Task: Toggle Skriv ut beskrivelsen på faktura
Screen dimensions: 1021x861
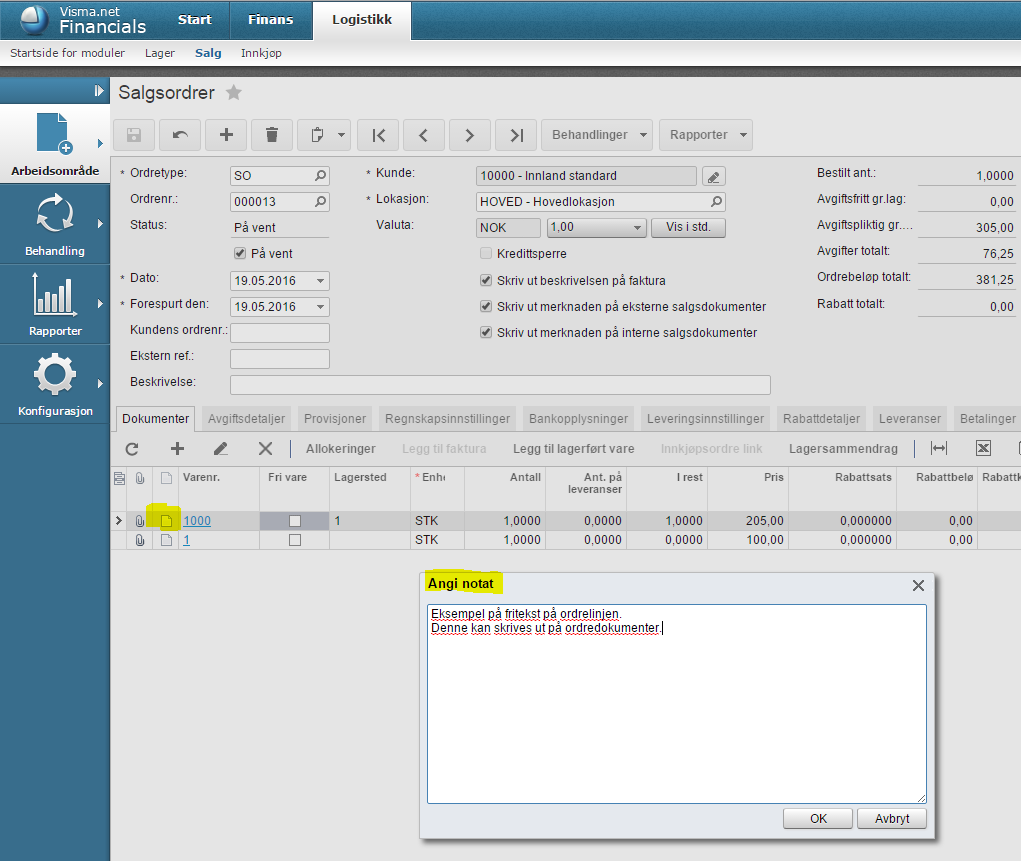Action: (486, 281)
